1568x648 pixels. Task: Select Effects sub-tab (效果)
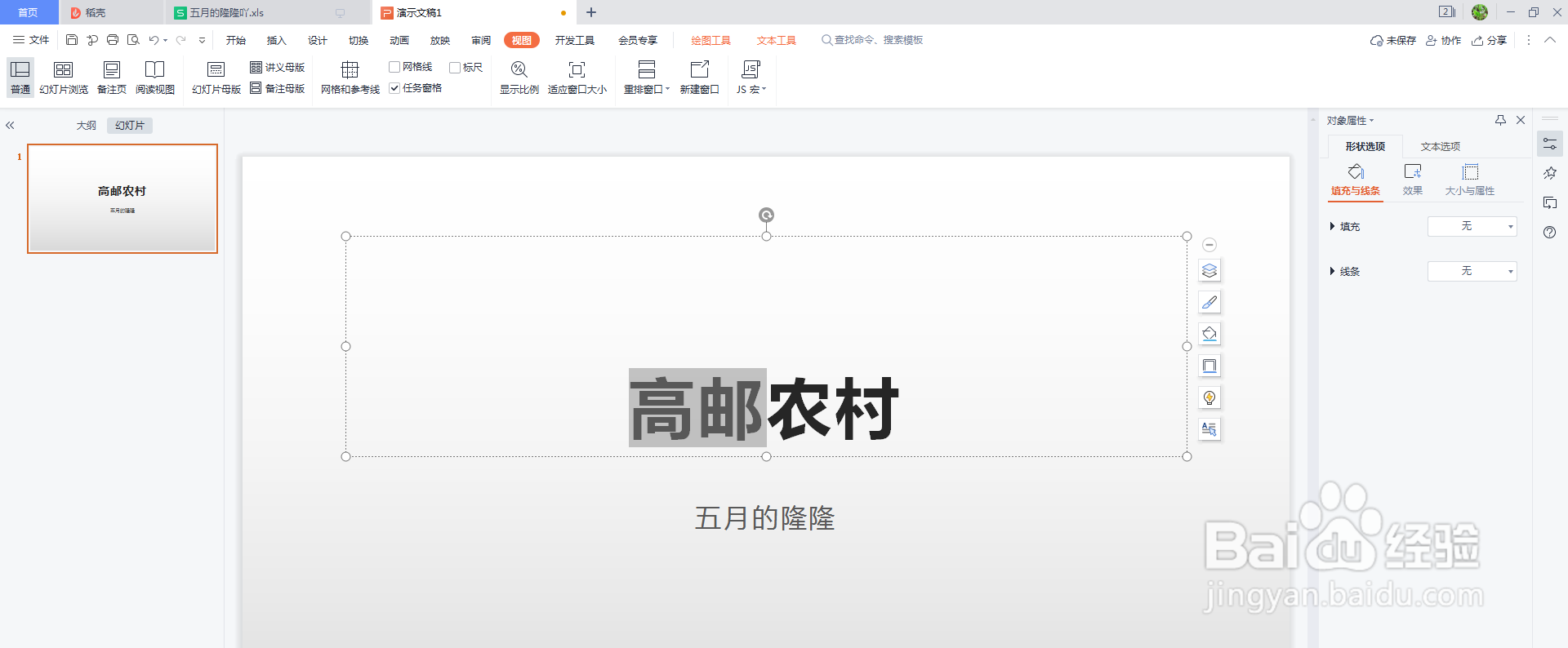1413,180
